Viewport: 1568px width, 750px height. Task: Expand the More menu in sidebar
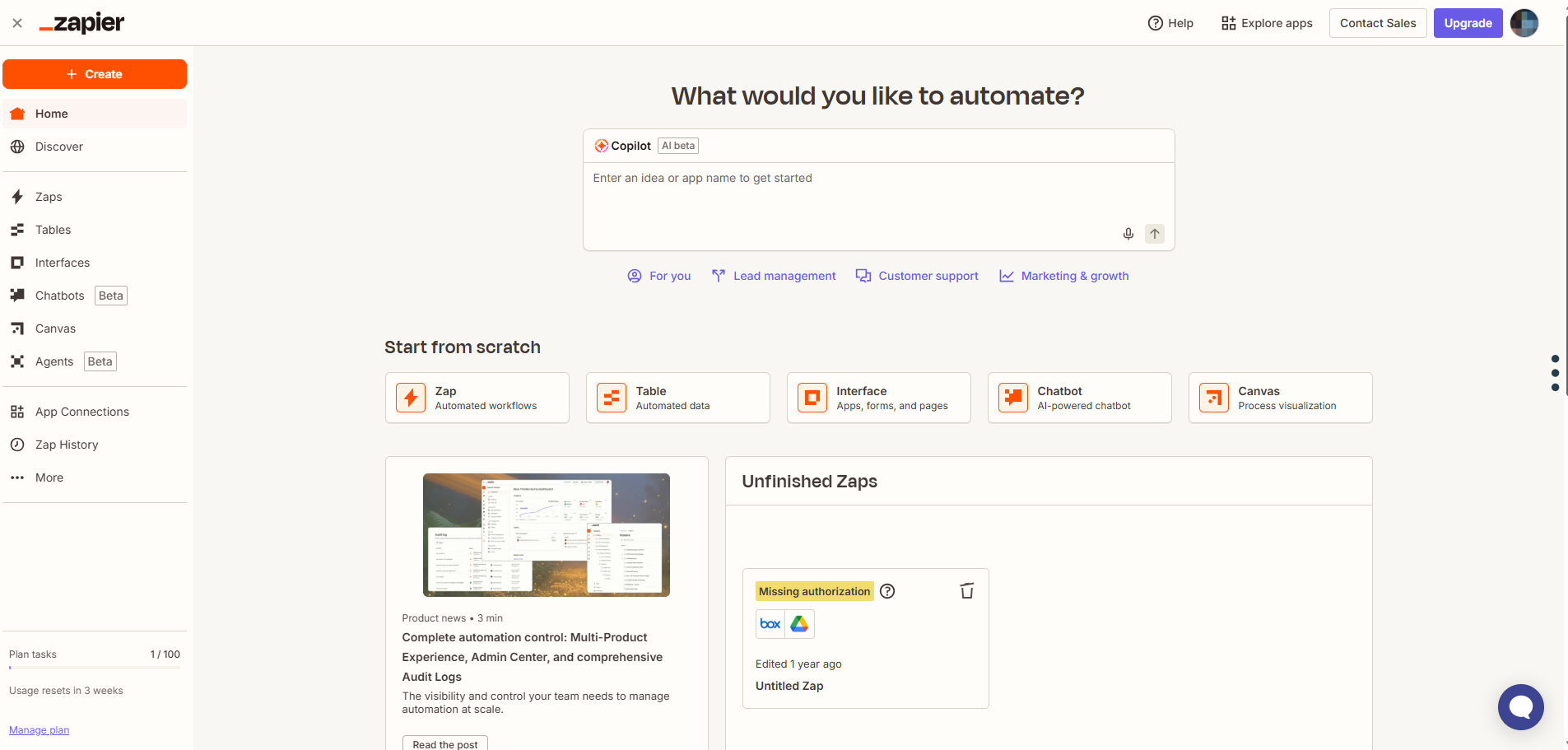(49, 477)
